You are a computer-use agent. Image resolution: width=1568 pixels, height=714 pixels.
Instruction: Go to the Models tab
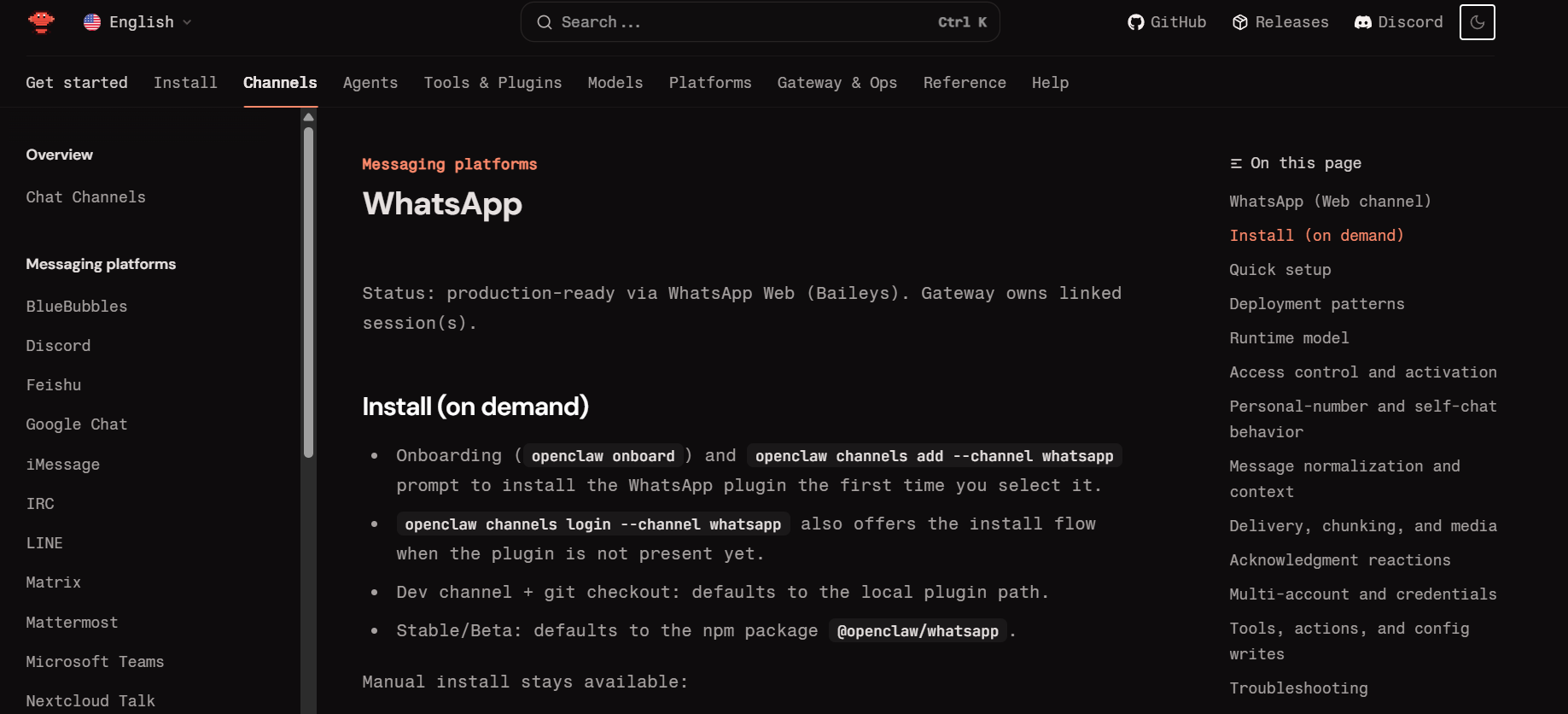tap(615, 83)
